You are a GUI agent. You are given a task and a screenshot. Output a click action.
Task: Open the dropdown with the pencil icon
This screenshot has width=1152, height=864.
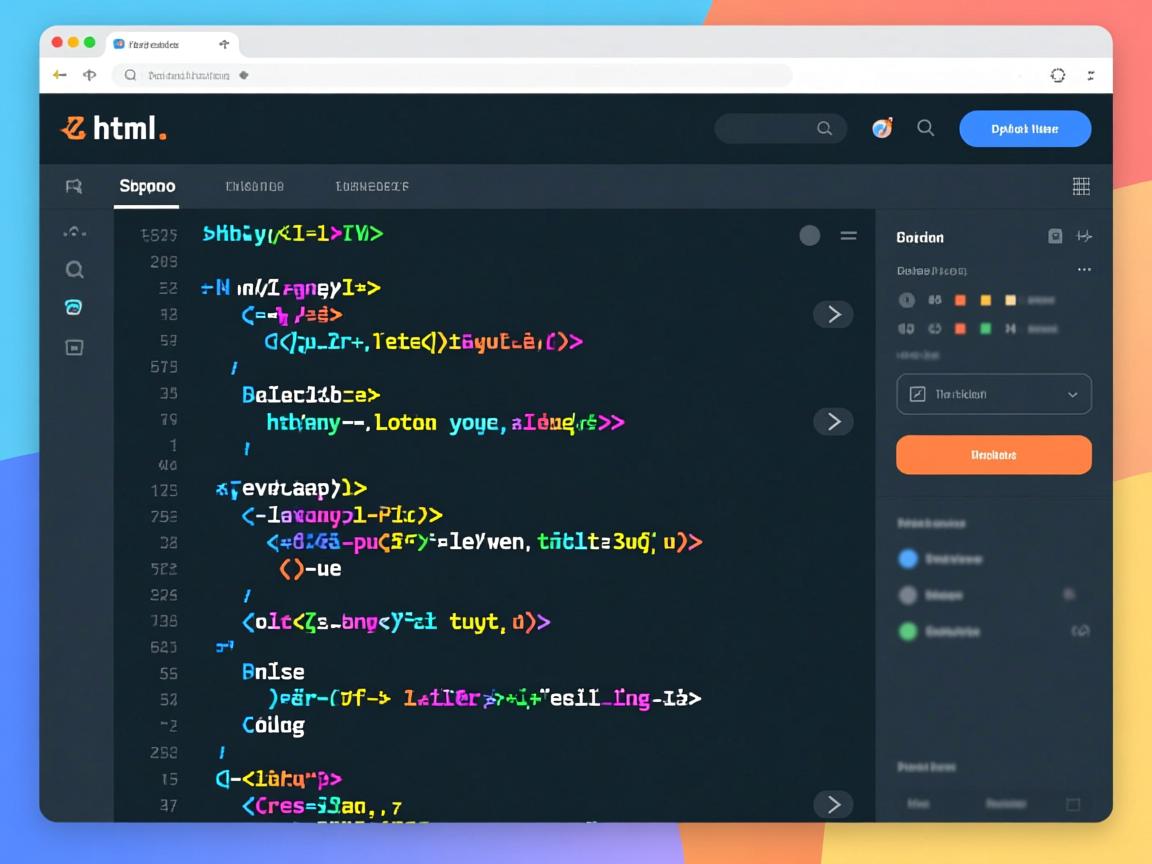click(x=994, y=394)
